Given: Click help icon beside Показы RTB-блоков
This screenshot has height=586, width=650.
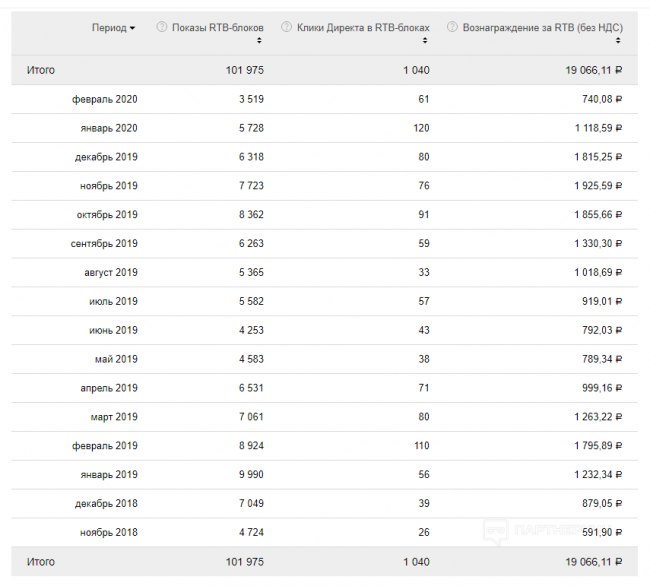Looking at the screenshot, I should [x=162, y=27].
